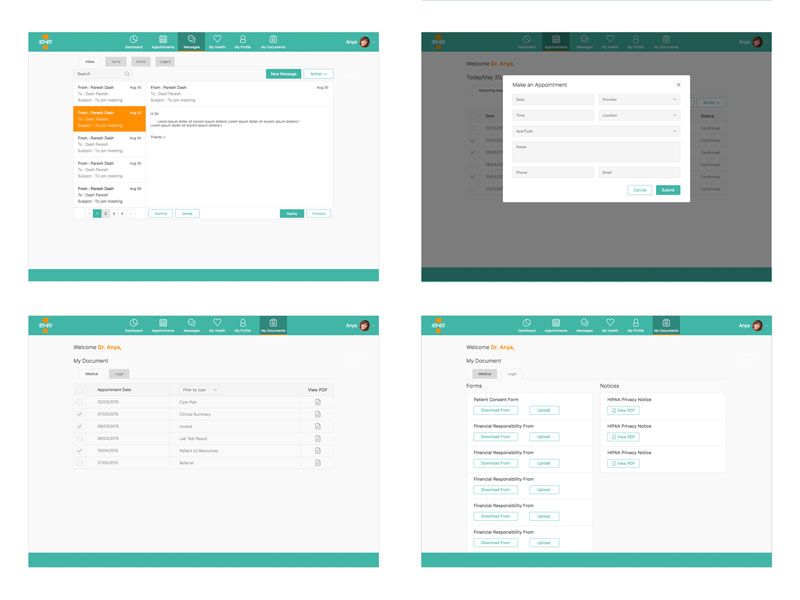The width and height of the screenshot is (800, 600).
Task: Expand the Location dropdown in appointment dialog
Action: click(639, 115)
